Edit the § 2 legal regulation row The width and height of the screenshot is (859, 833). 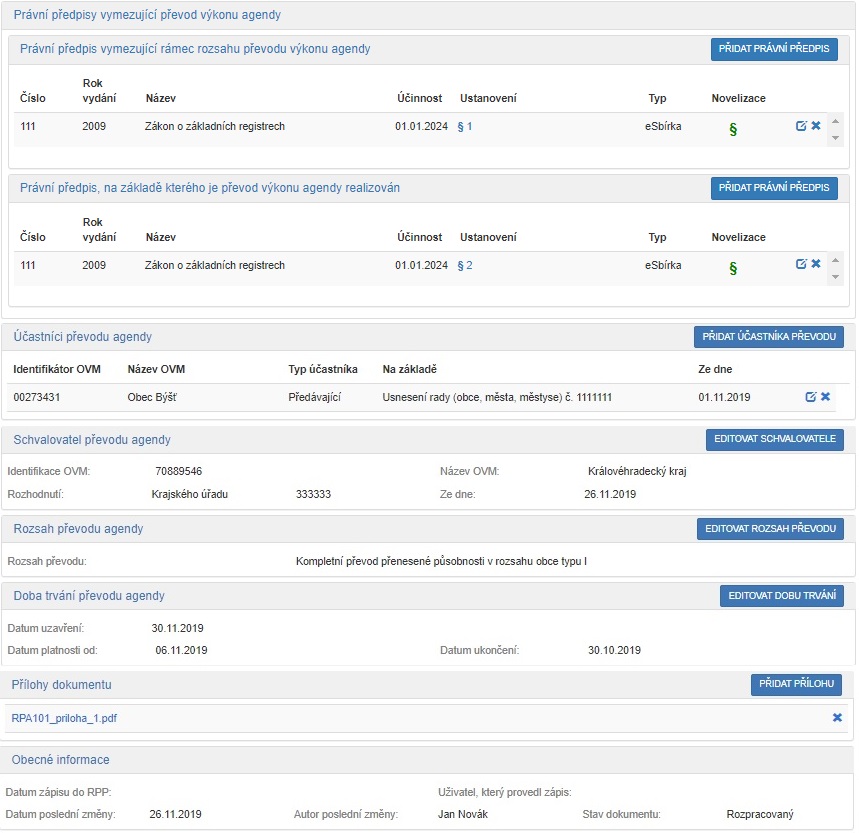(x=800, y=264)
